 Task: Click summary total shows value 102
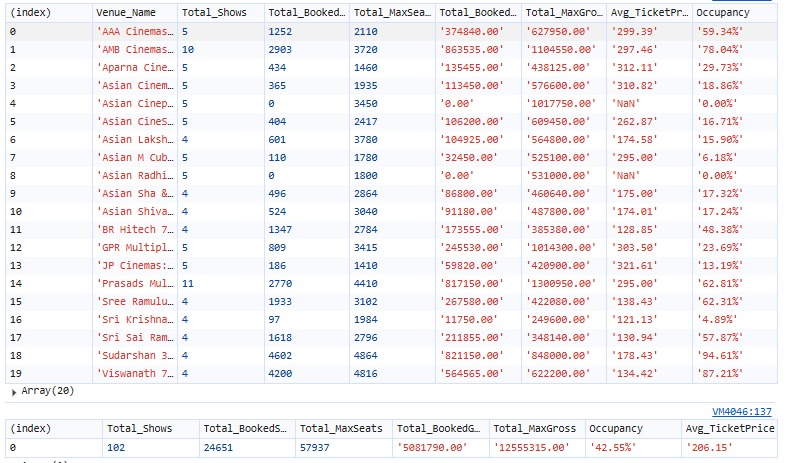pos(116,447)
